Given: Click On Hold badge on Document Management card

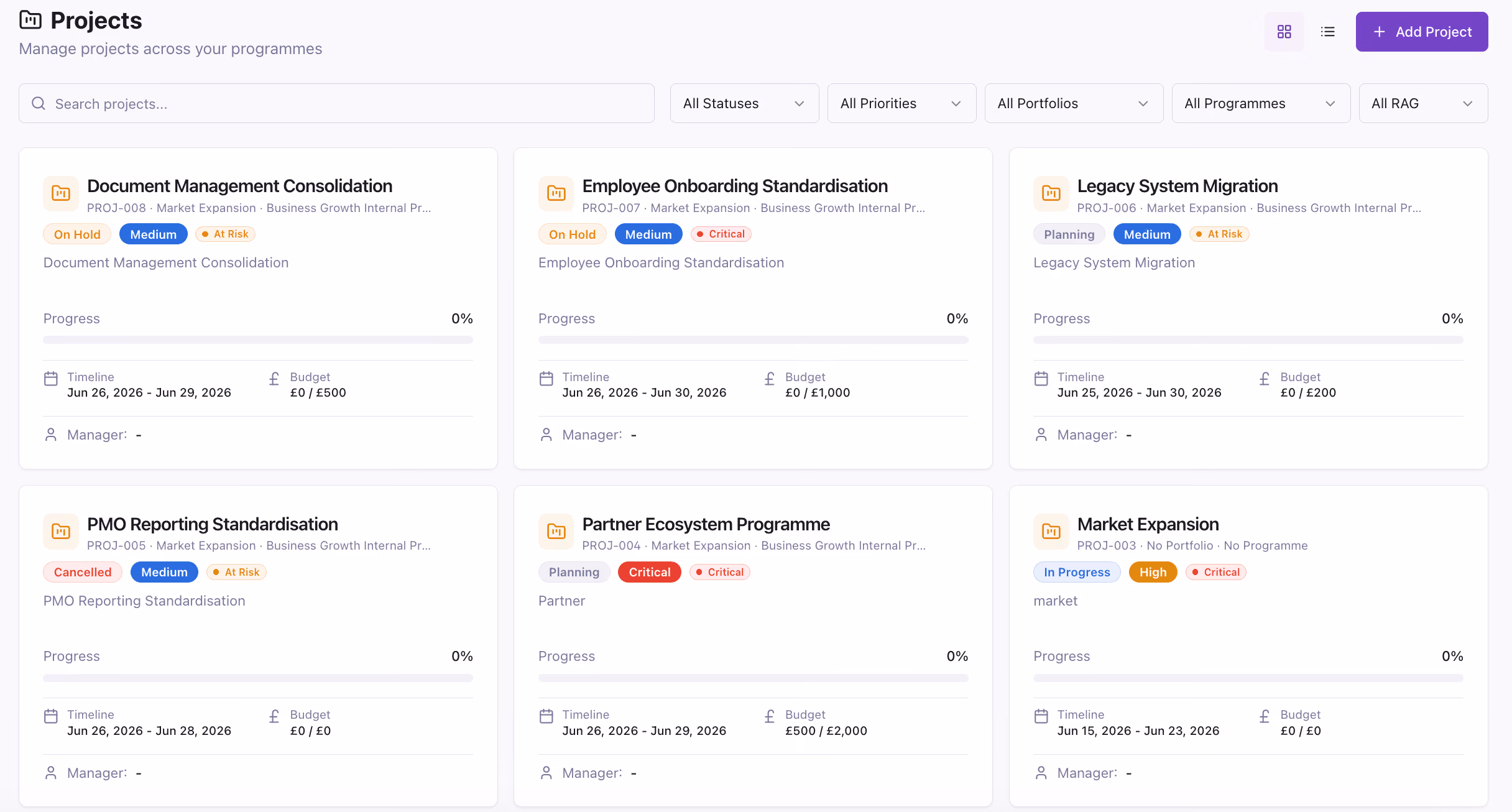Looking at the screenshot, I should point(77,234).
